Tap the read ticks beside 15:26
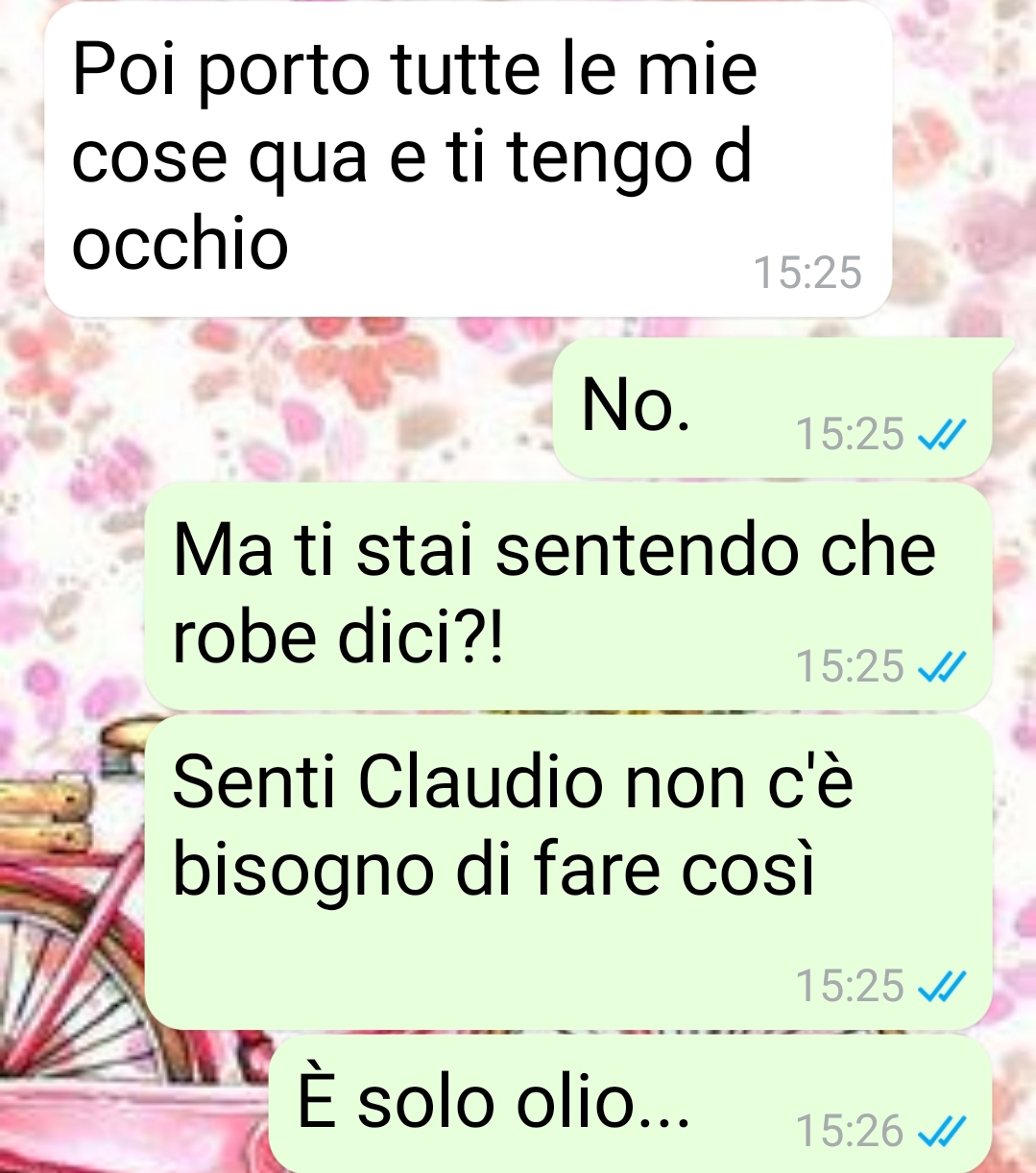This screenshot has width=1036, height=1173. pyautogui.click(x=941, y=1132)
